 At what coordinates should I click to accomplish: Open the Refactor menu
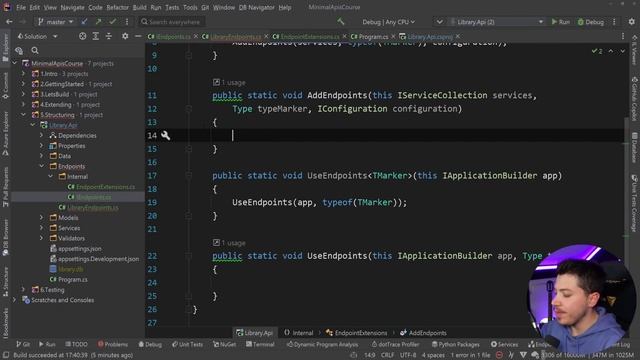(x=118, y=7)
